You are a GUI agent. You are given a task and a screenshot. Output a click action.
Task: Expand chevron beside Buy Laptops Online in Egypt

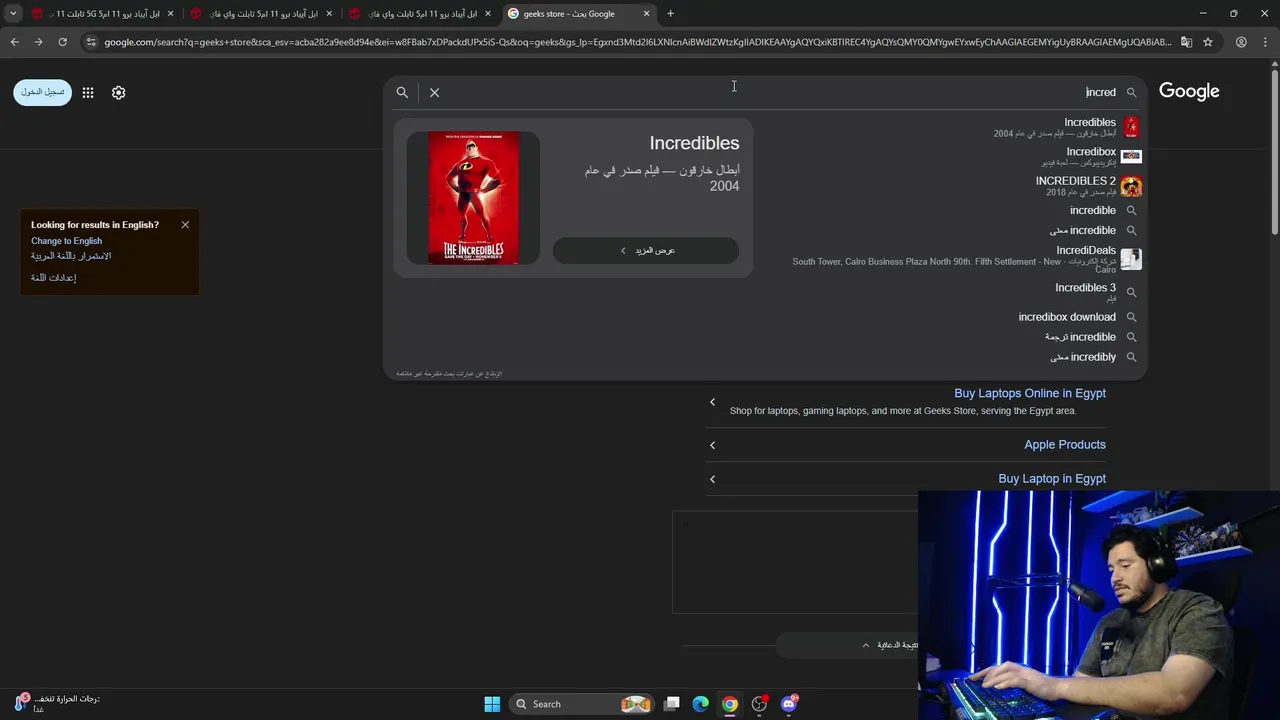click(712, 402)
